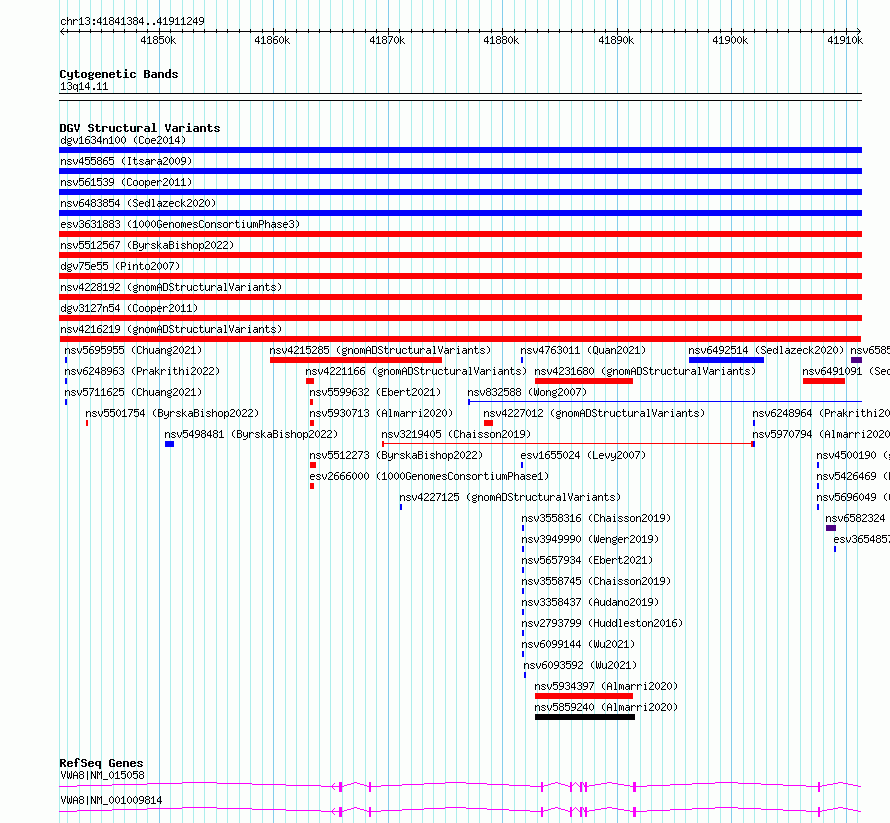Open nsv5512273 (ByrskaBishop2022) label
The image size is (890, 823).
click(396, 455)
